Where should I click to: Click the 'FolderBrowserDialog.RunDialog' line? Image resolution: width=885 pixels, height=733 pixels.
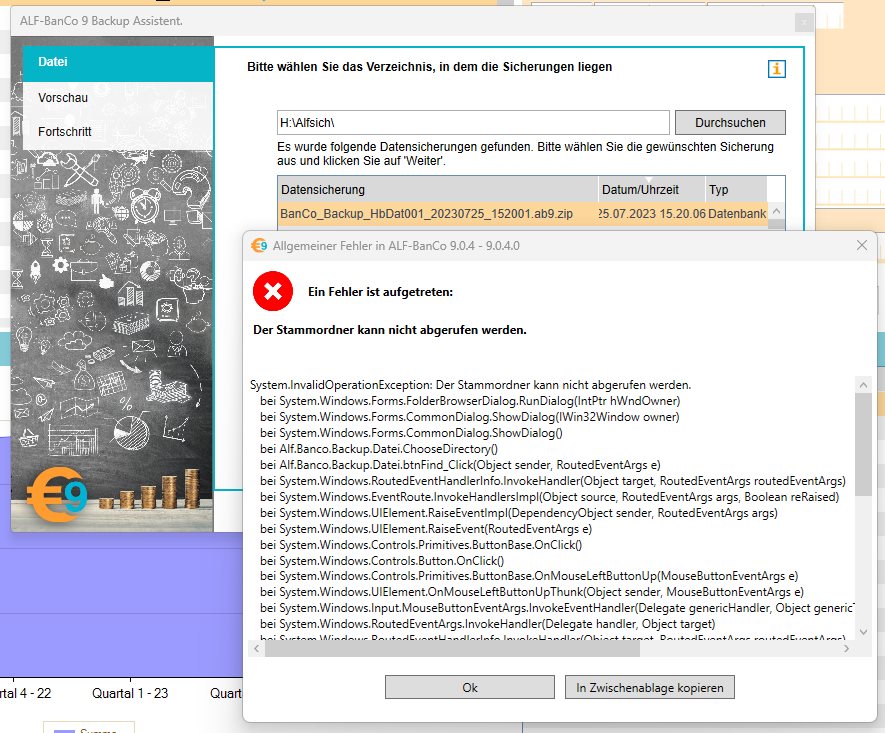[x=470, y=401]
